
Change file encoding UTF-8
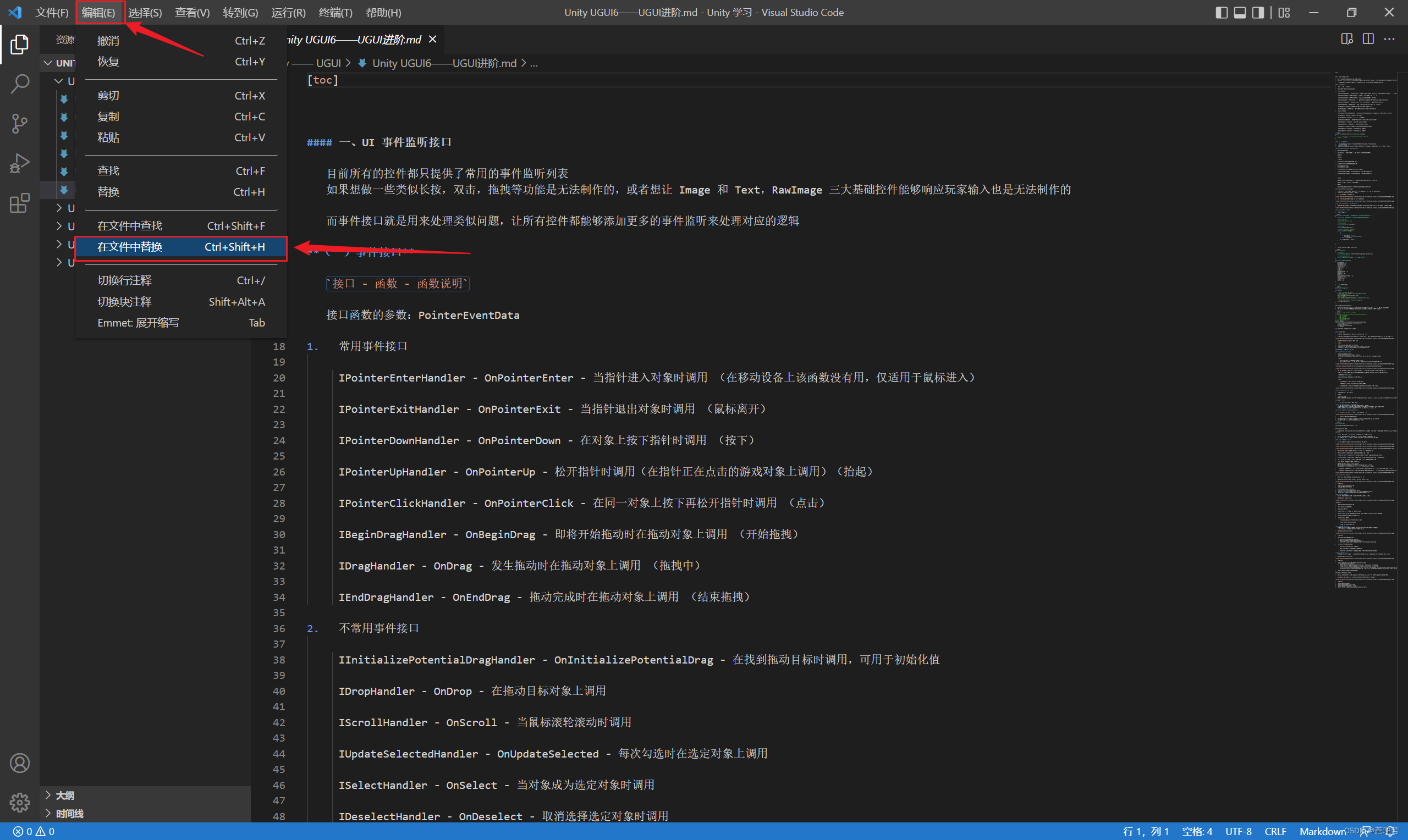1238,832
